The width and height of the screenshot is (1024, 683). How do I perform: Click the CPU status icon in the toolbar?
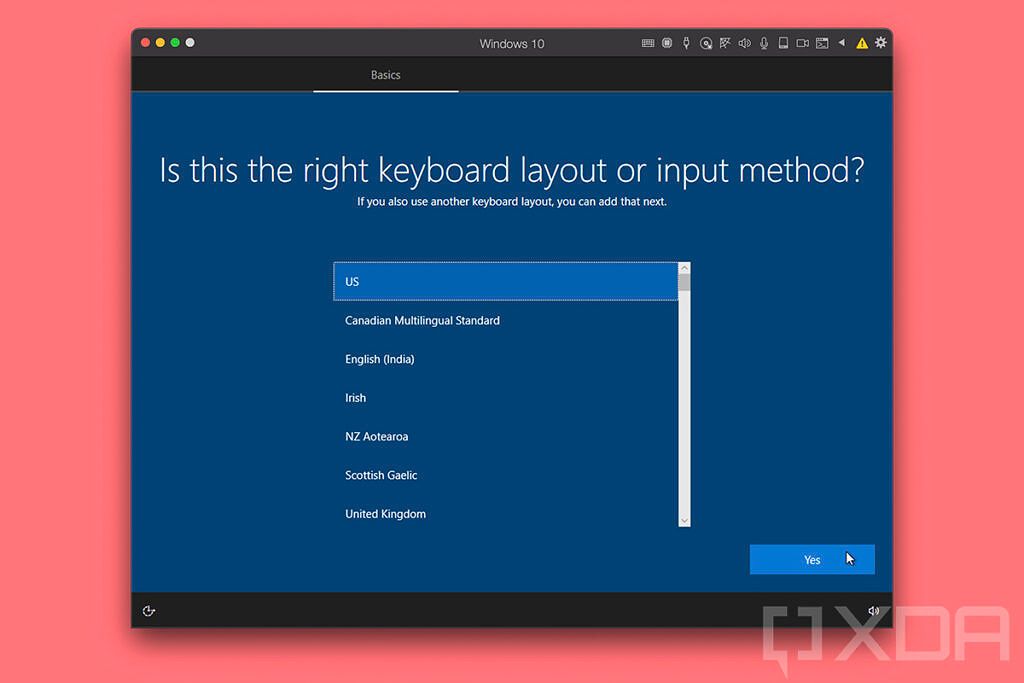pos(666,43)
